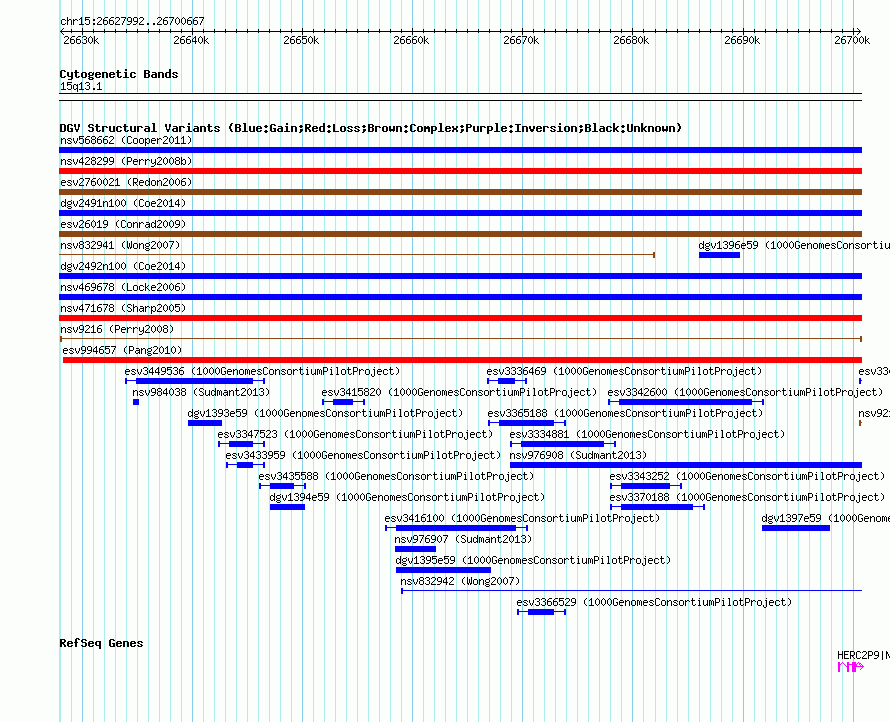The width and height of the screenshot is (890, 722).
Task: Click the 26660k ruler position
Action: 411,40
